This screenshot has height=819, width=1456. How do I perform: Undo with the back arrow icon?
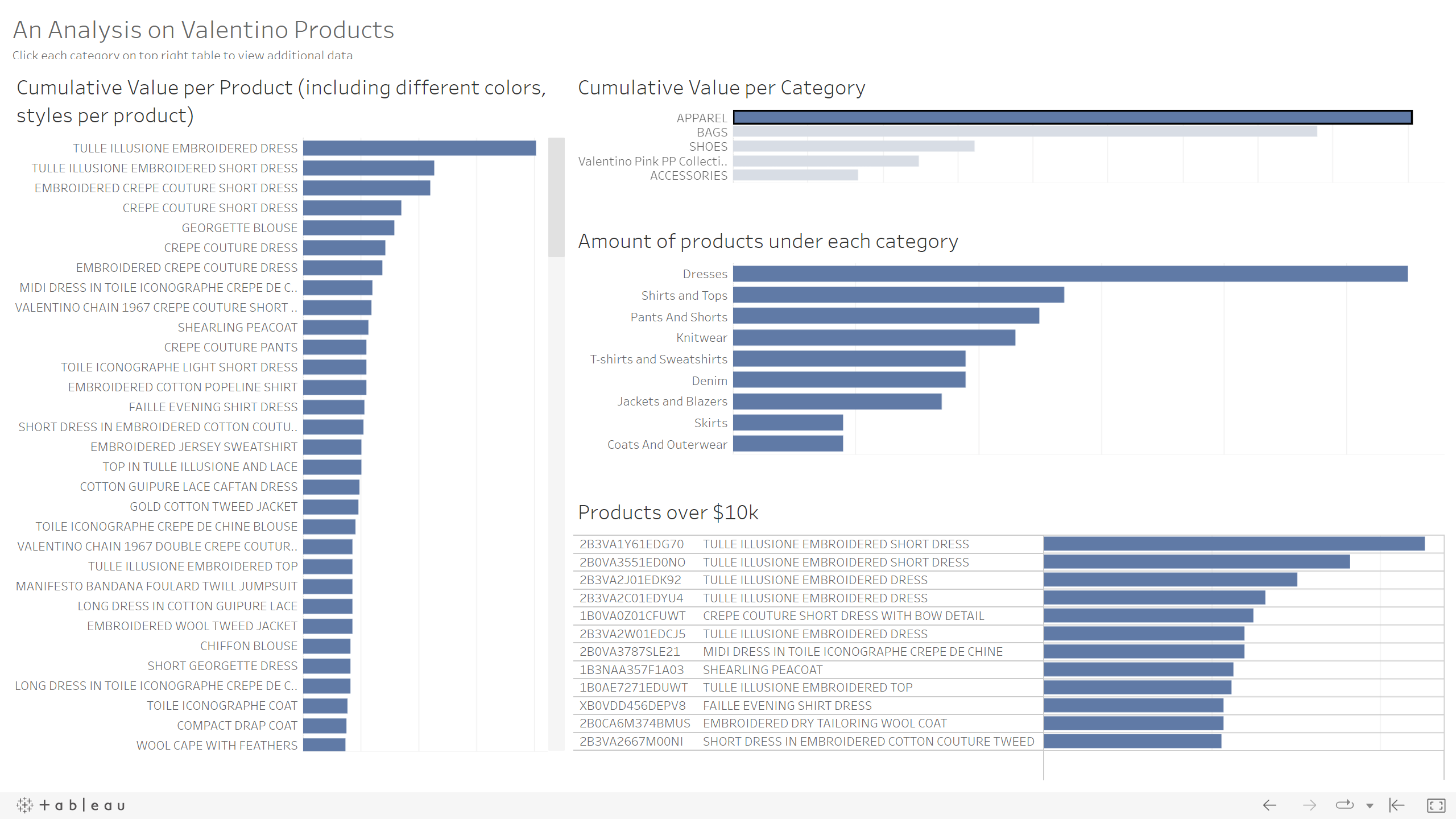1269,805
